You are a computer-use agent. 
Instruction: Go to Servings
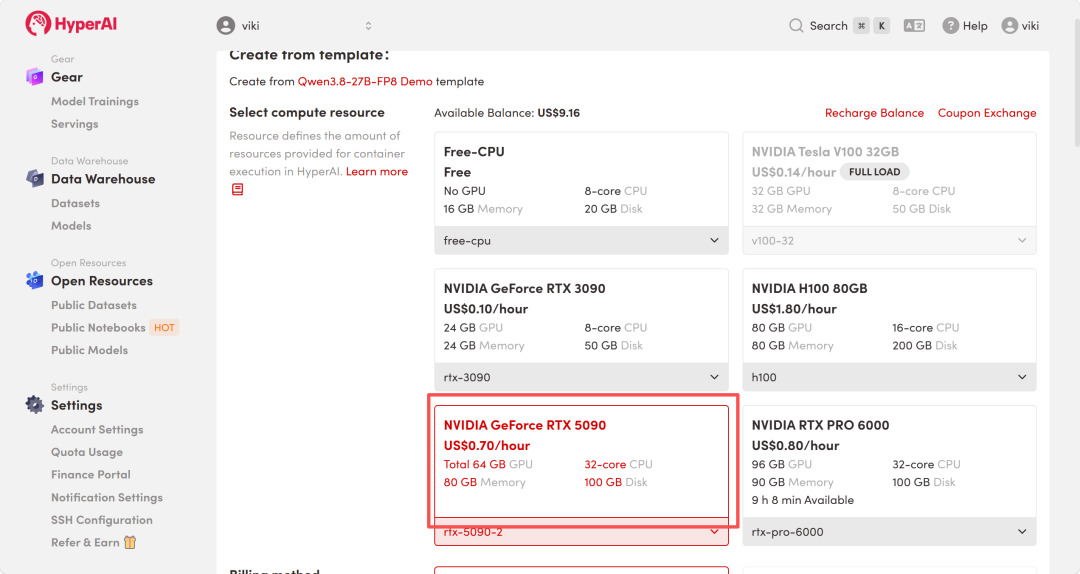coord(74,124)
